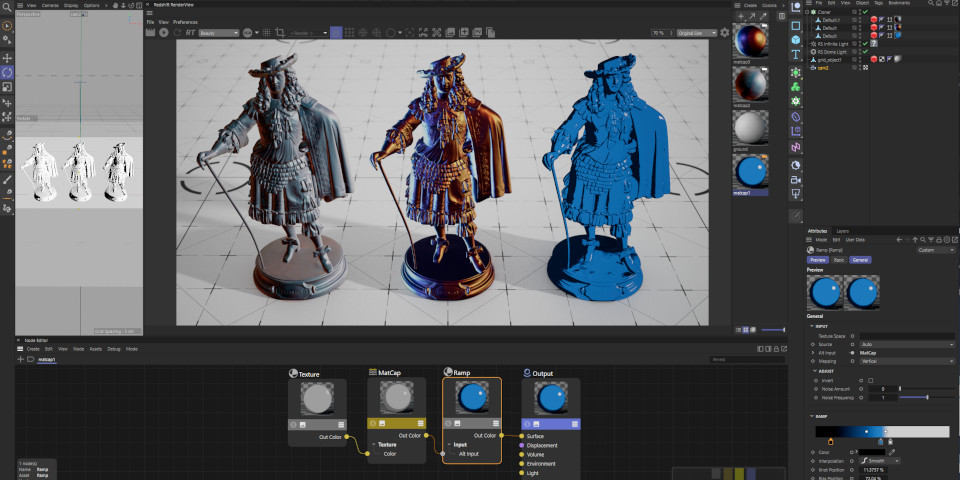Screen dimensions: 960x480
Task: Switch to the Layers tab
Action: click(x=843, y=231)
